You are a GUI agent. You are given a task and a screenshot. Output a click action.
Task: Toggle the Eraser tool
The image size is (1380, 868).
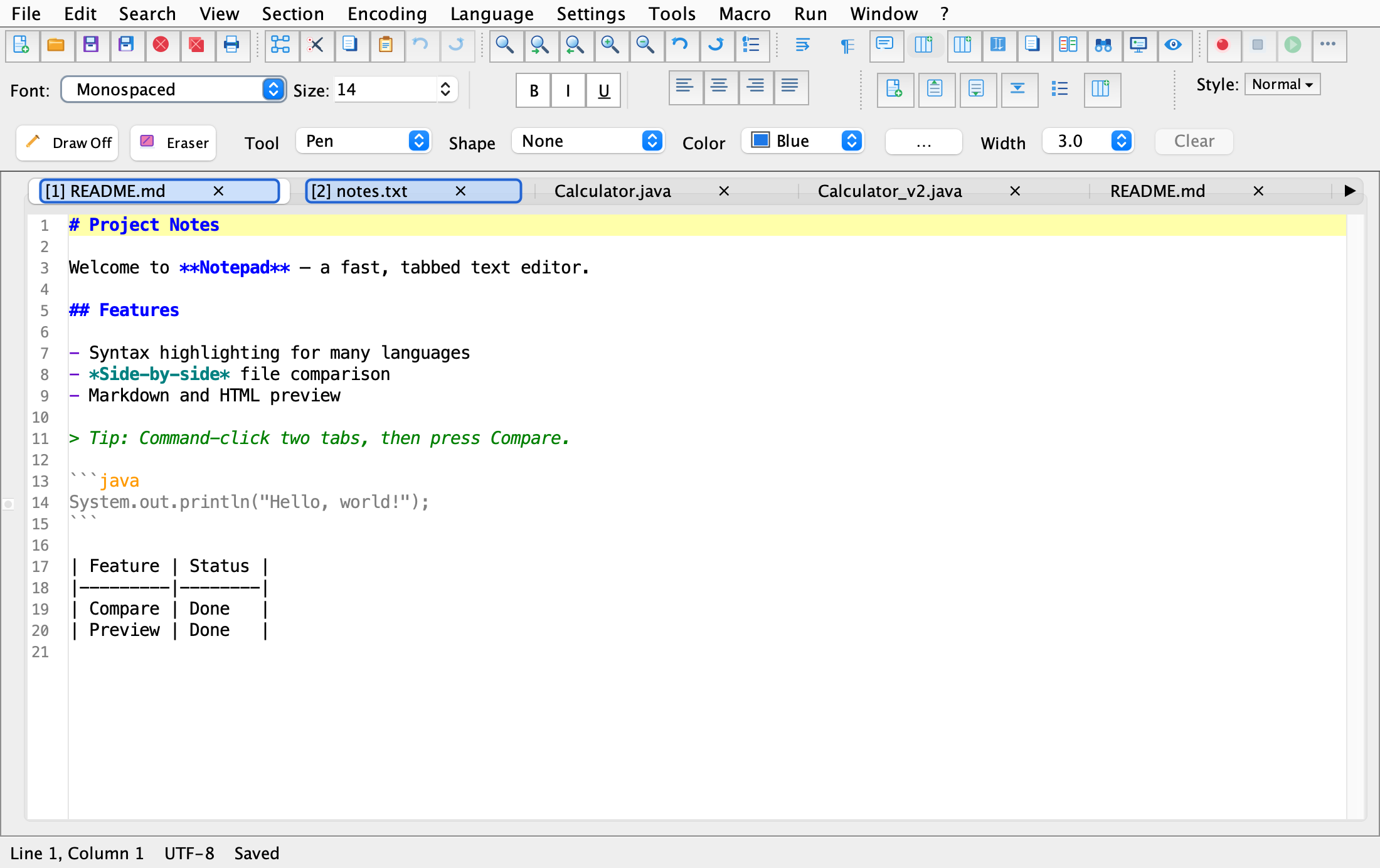point(174,143)
